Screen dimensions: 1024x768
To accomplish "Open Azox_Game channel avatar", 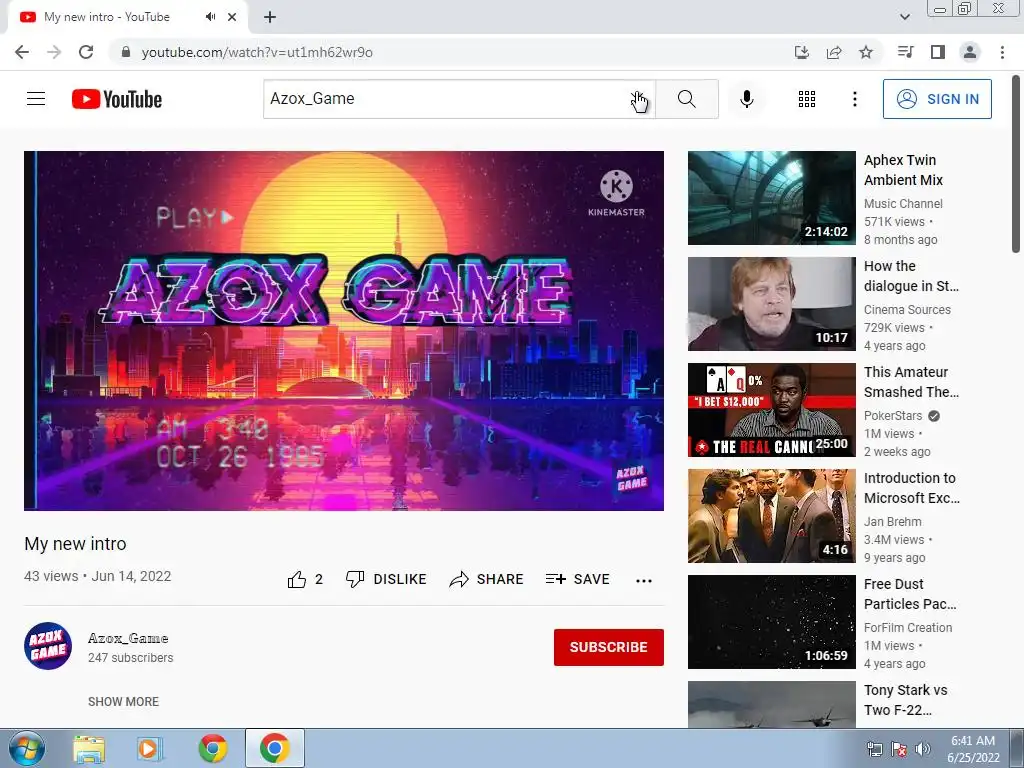I will tap(48, 646).
